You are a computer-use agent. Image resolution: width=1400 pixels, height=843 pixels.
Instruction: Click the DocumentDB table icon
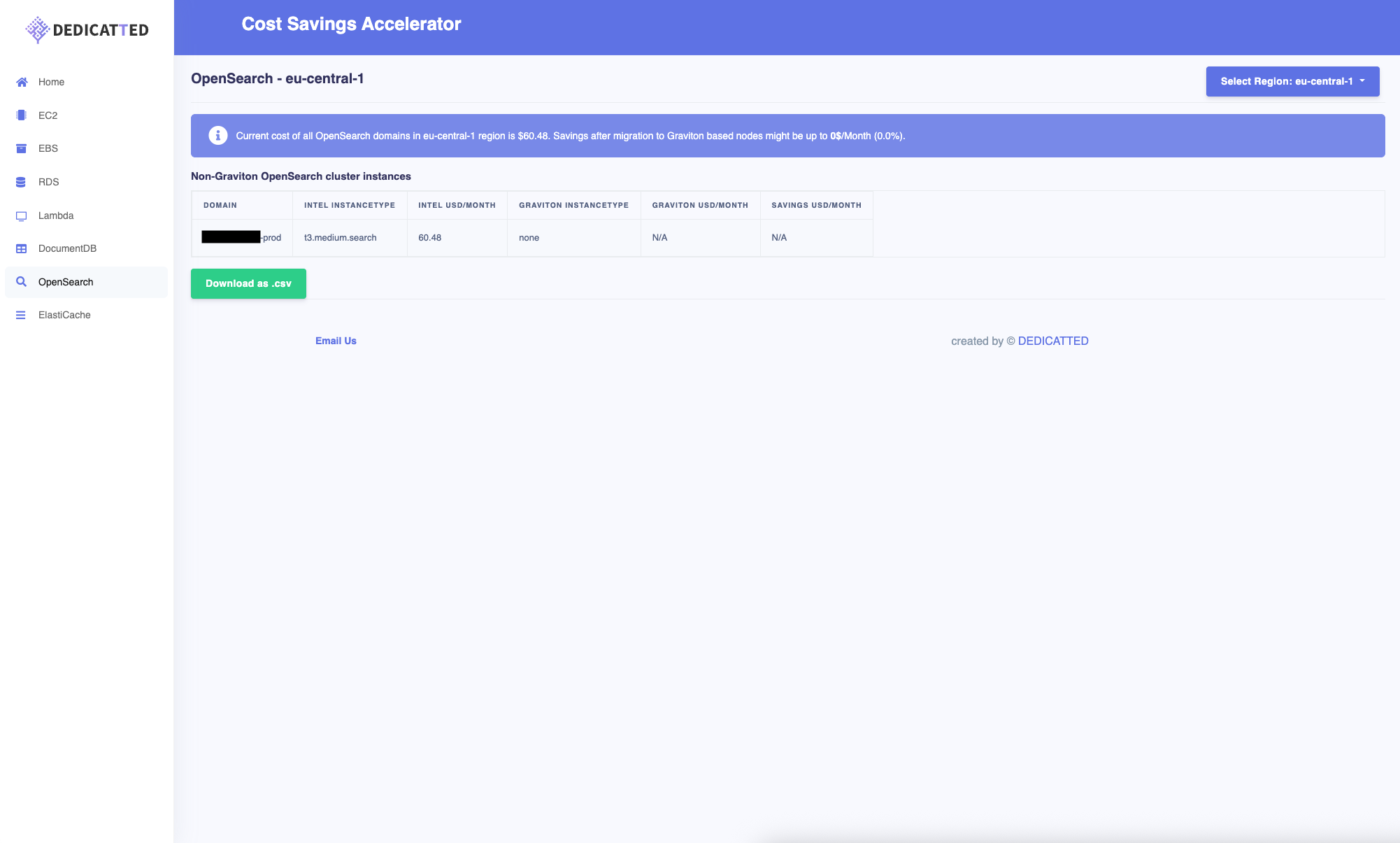pyautogui.click(x=22, y=248)
